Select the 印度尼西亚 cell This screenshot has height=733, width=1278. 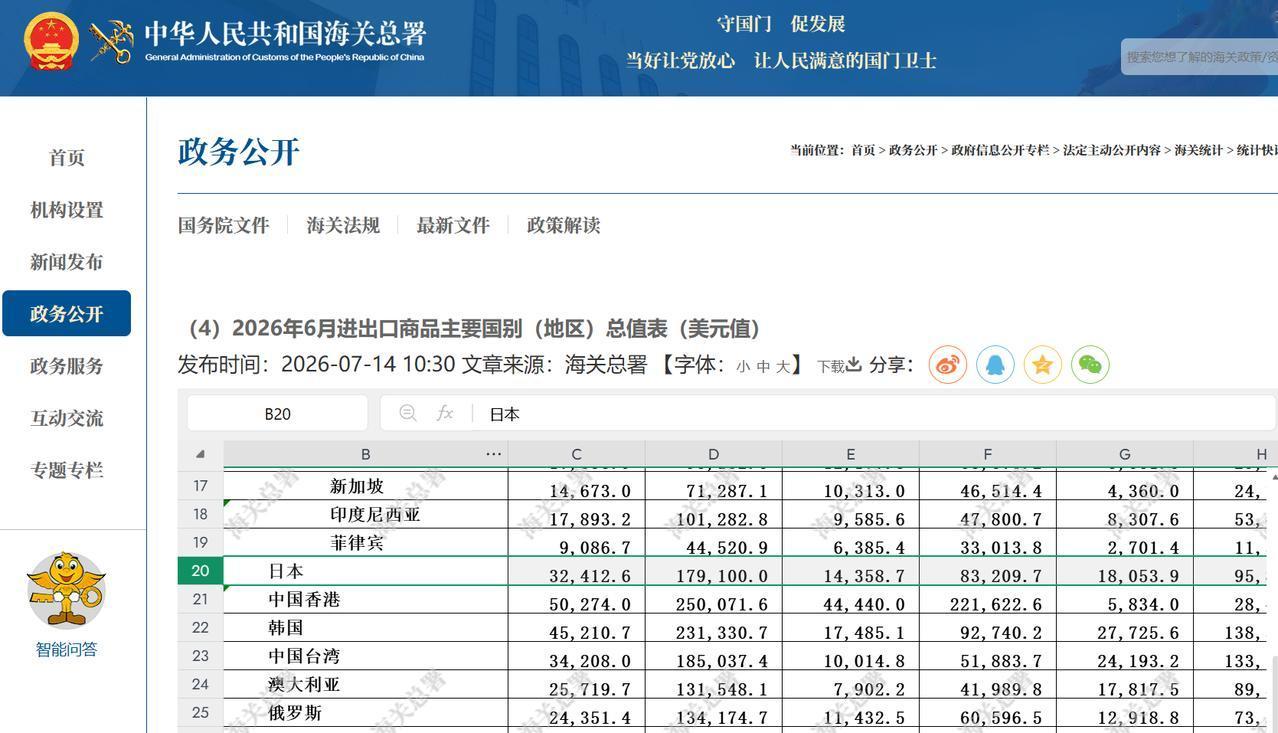pos(365,514)
